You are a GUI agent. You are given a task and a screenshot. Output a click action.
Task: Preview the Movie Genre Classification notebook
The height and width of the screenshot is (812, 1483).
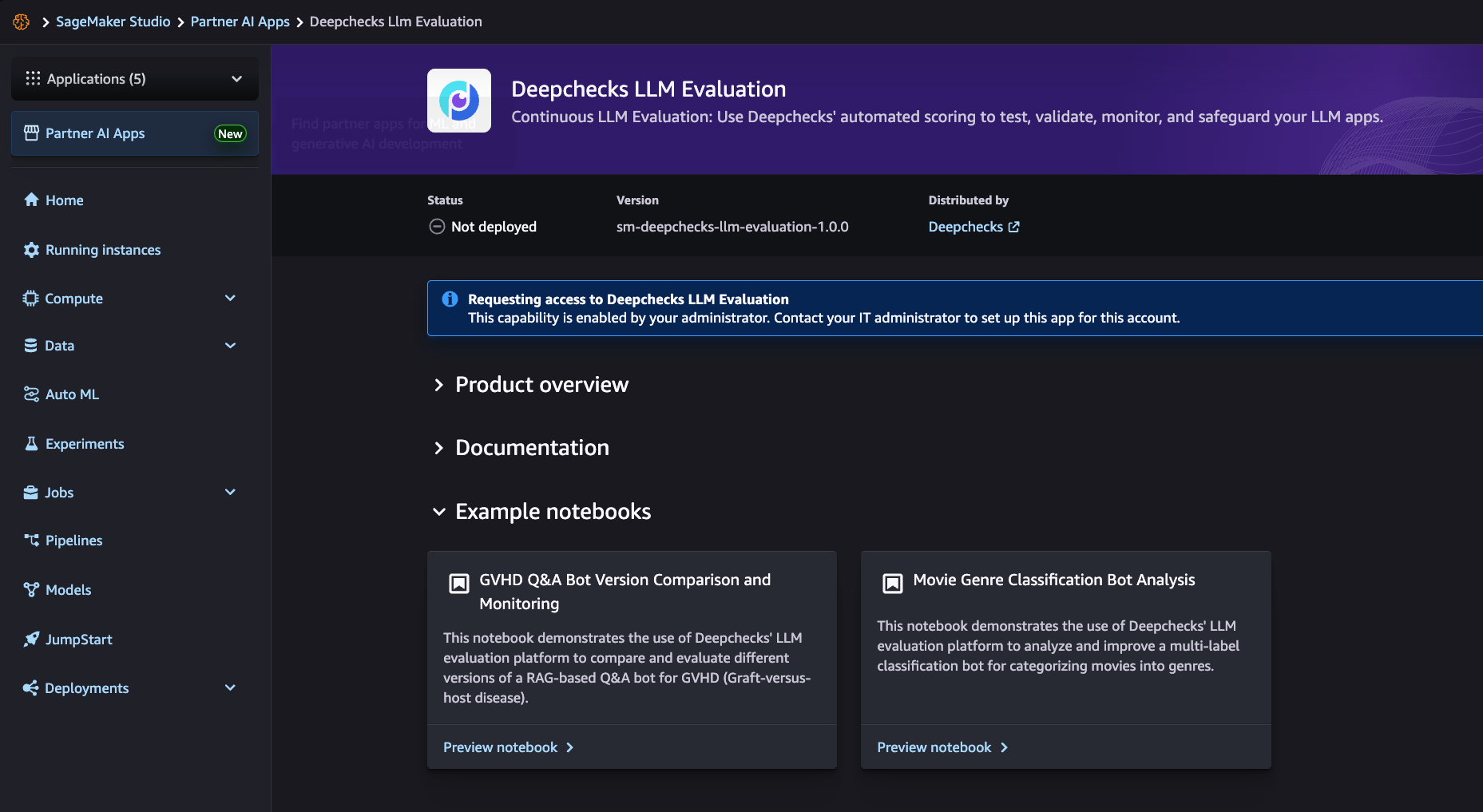[x=942, y=747]
